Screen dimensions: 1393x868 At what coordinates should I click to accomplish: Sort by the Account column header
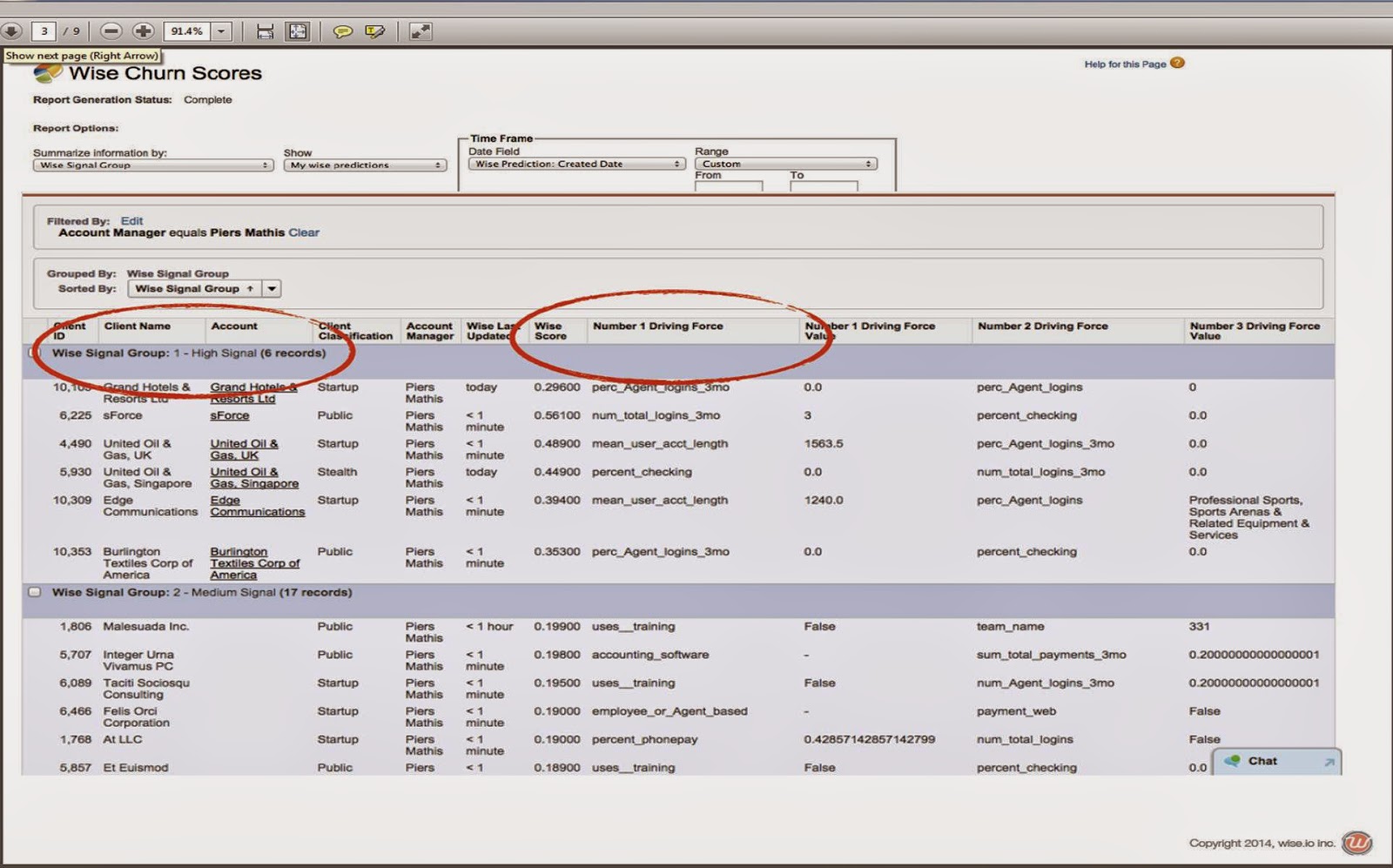234,326
